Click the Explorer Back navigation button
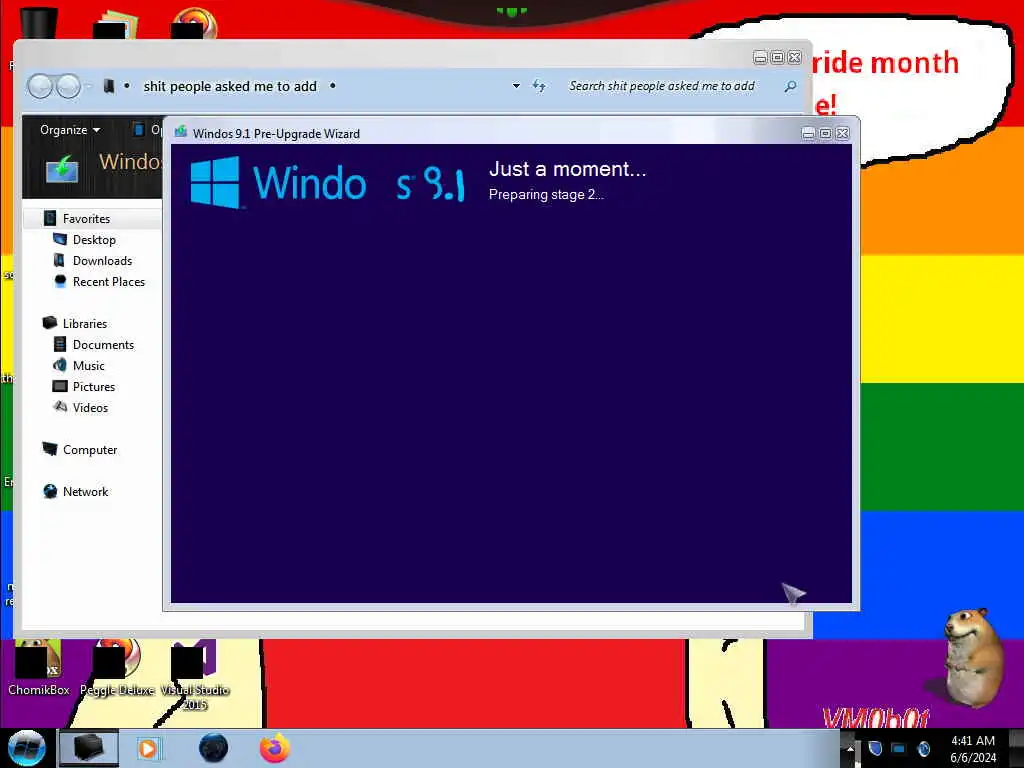 (40, 86)
